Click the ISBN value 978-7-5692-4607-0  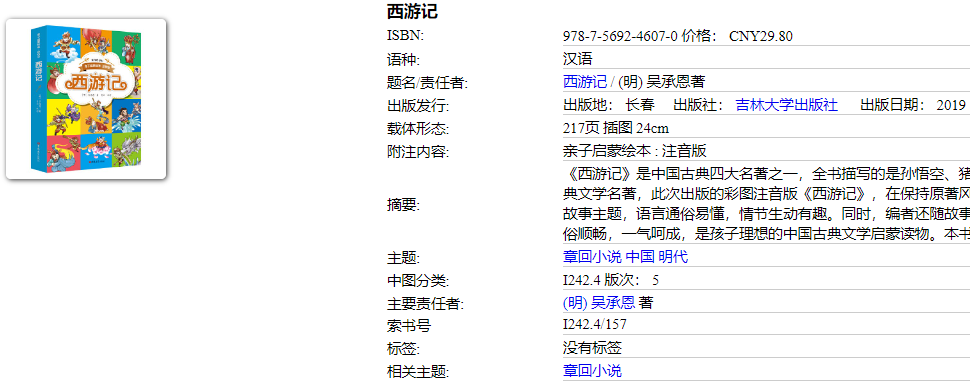click(620, 36)
